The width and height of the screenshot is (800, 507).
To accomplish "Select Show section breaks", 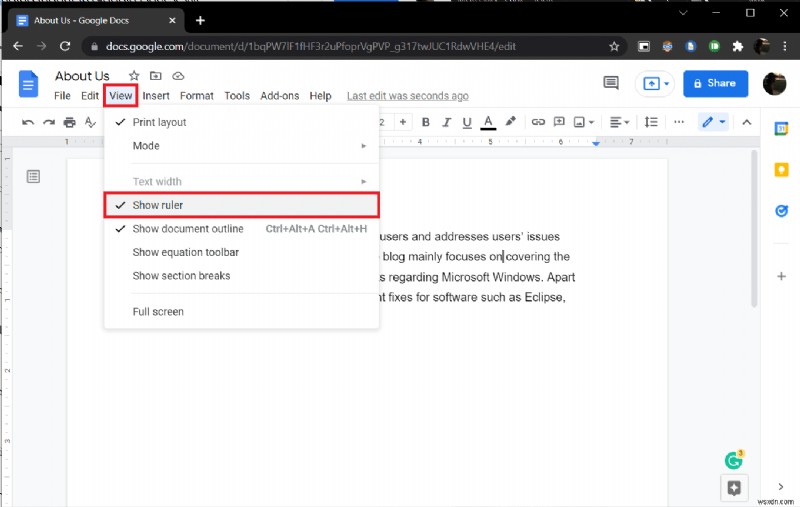I will 241,276.
